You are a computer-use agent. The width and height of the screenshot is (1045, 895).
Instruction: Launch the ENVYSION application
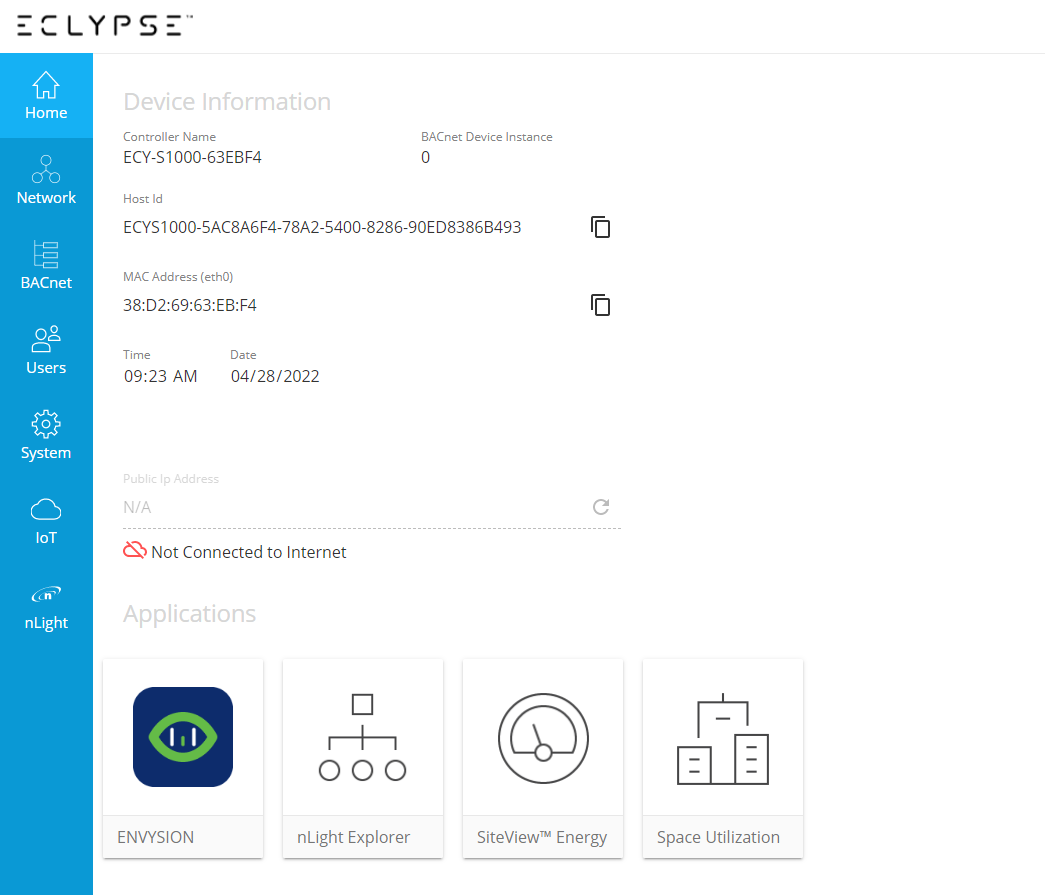pyautogui.click(x=183, y=737)
